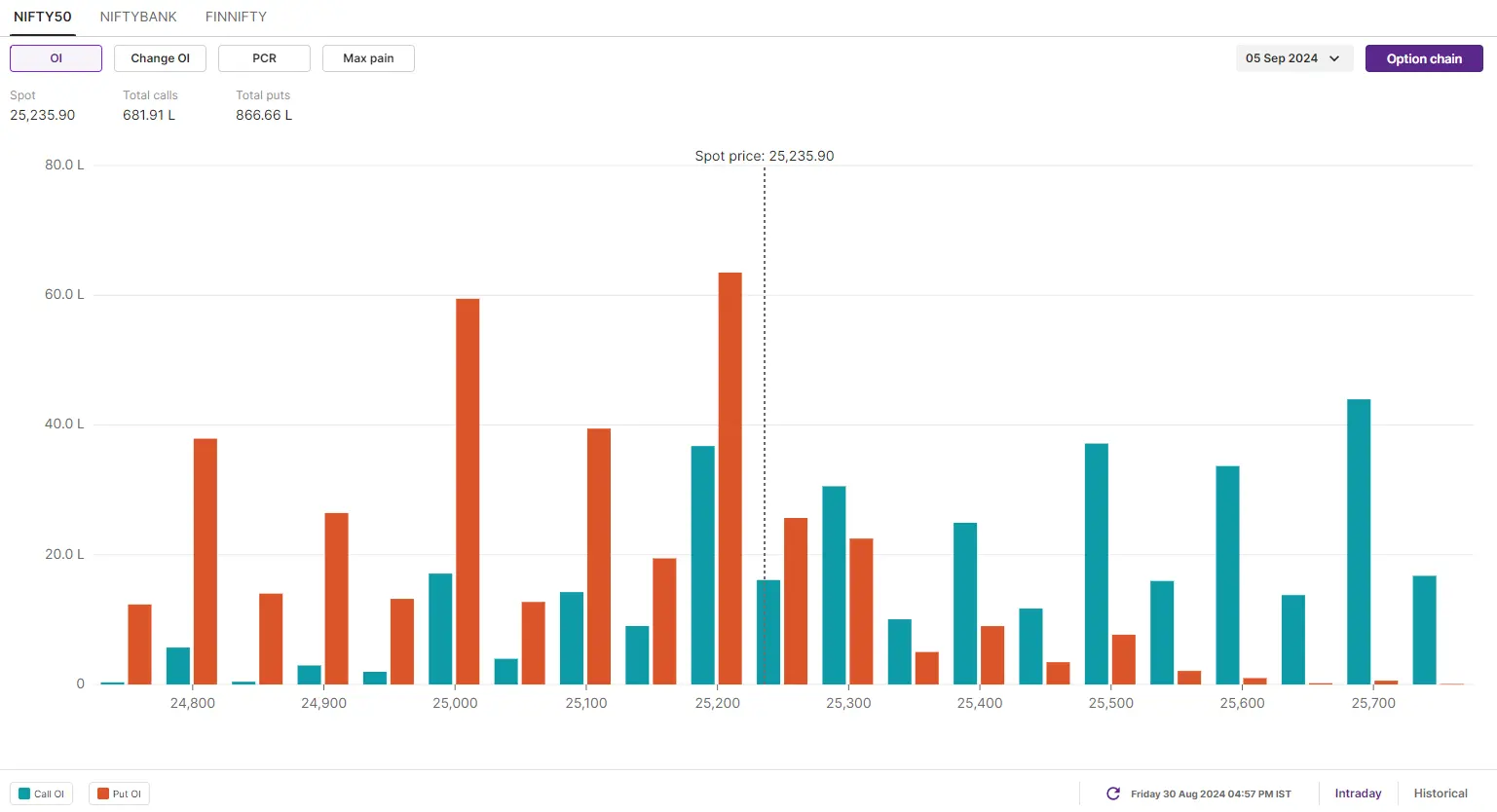Click the 24,800 put OI bar
Viewport: 1497px width, 812px height.
point(206,562)
